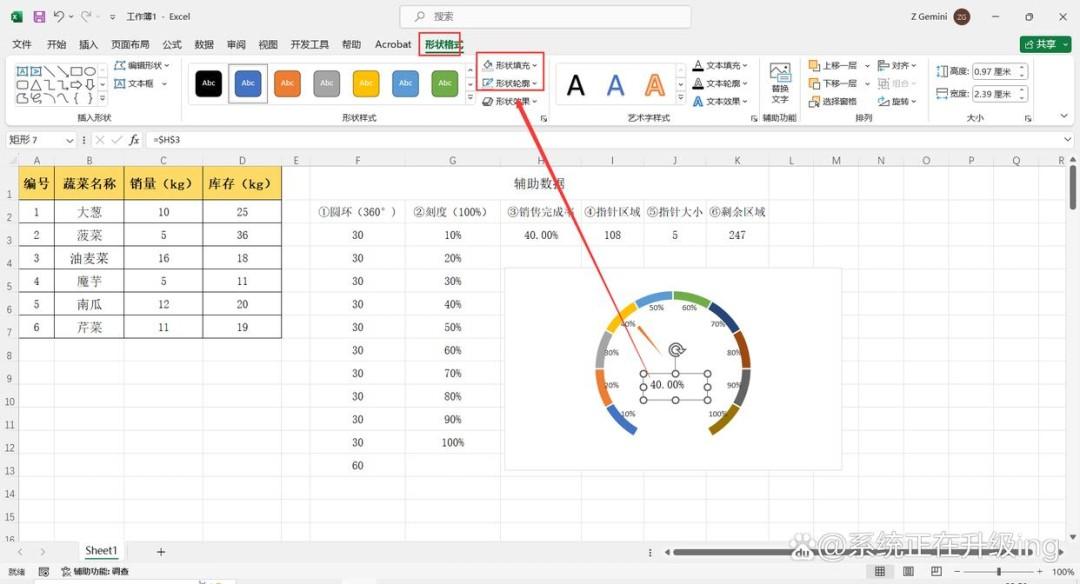Add a new sheet with plus button
The width and height of the screenshot is (1080, 584).
(160, 552)
